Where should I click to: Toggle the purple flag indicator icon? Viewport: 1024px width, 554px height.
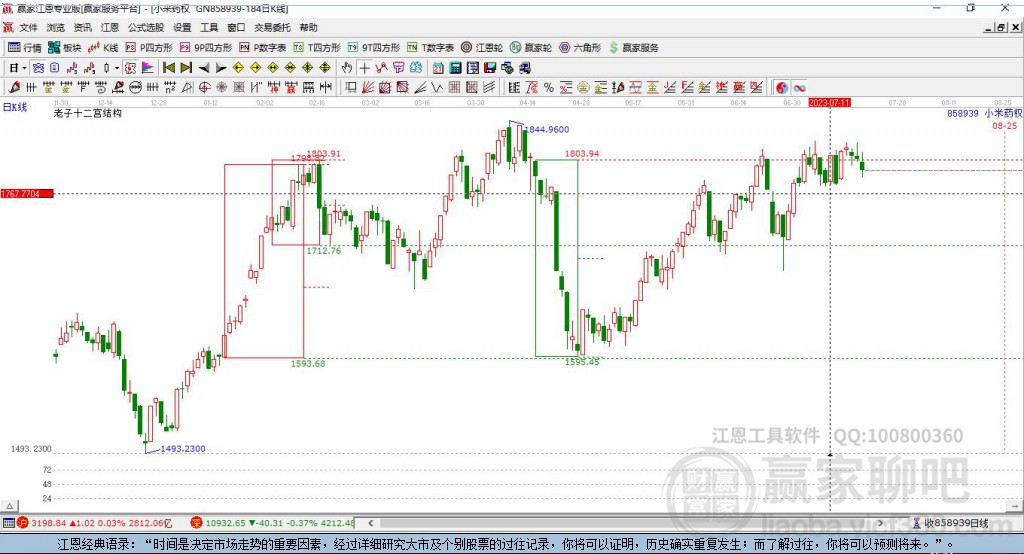click(x=148, y=68)
